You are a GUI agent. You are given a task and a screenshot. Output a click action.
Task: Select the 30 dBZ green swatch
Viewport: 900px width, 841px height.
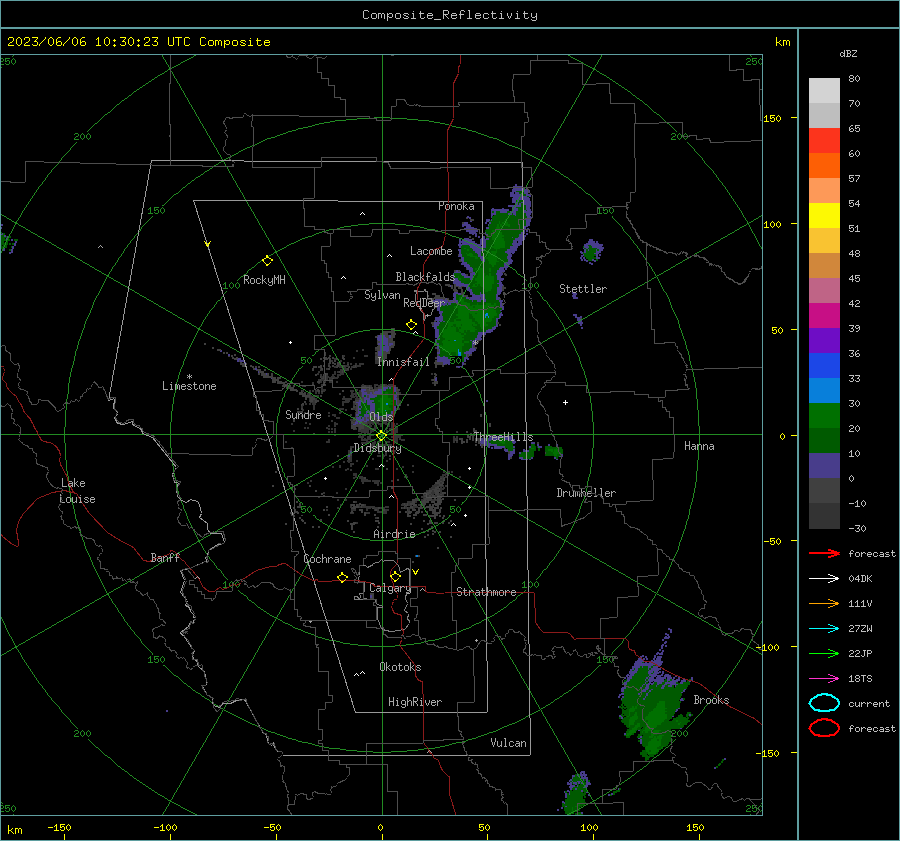click(x=824, y=416)
